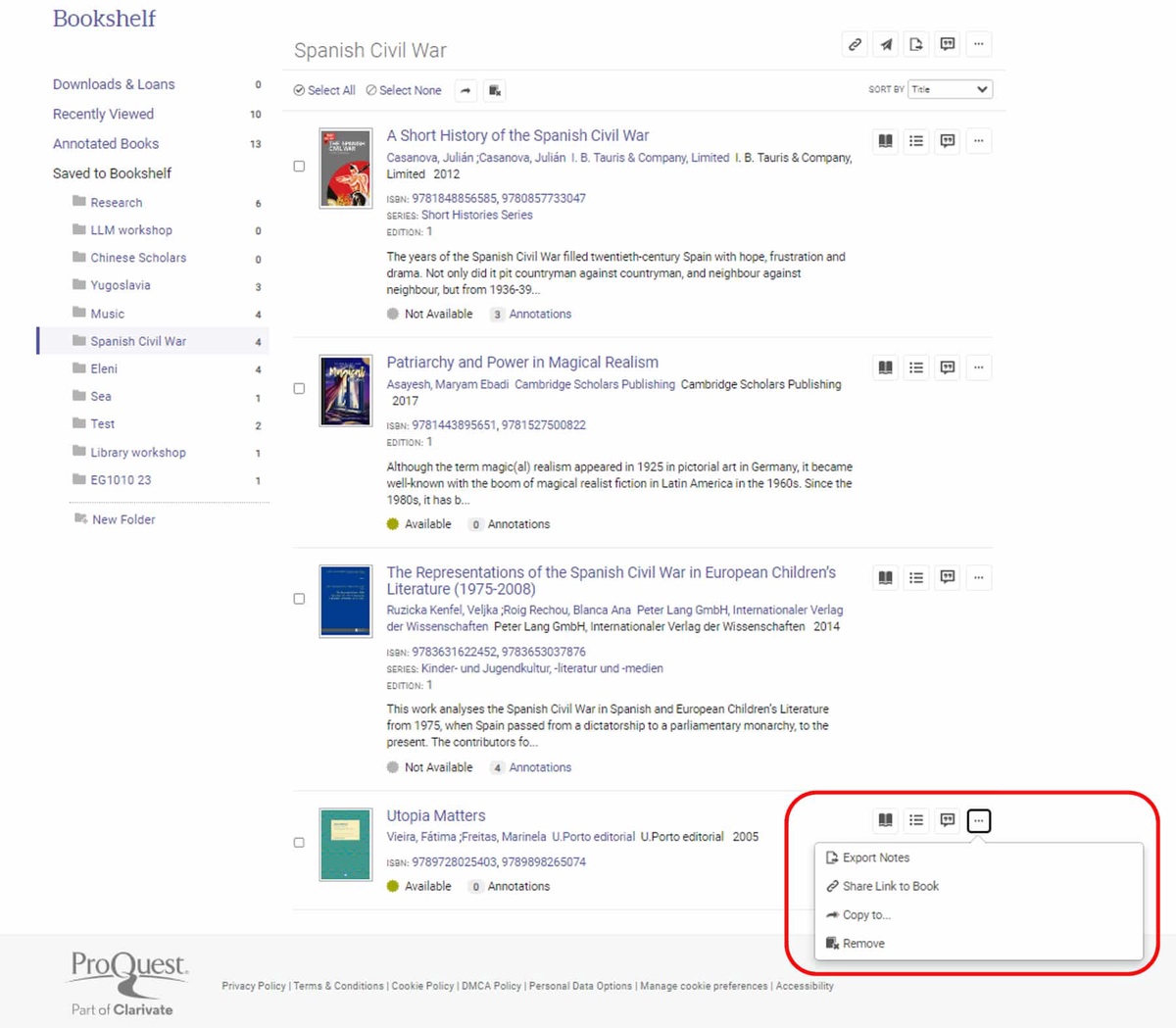Image resolution: width=1176 pixels, height=1028 pixels.
Task: Choose Remove from the Utopia Matters menu
Action: 862,943
